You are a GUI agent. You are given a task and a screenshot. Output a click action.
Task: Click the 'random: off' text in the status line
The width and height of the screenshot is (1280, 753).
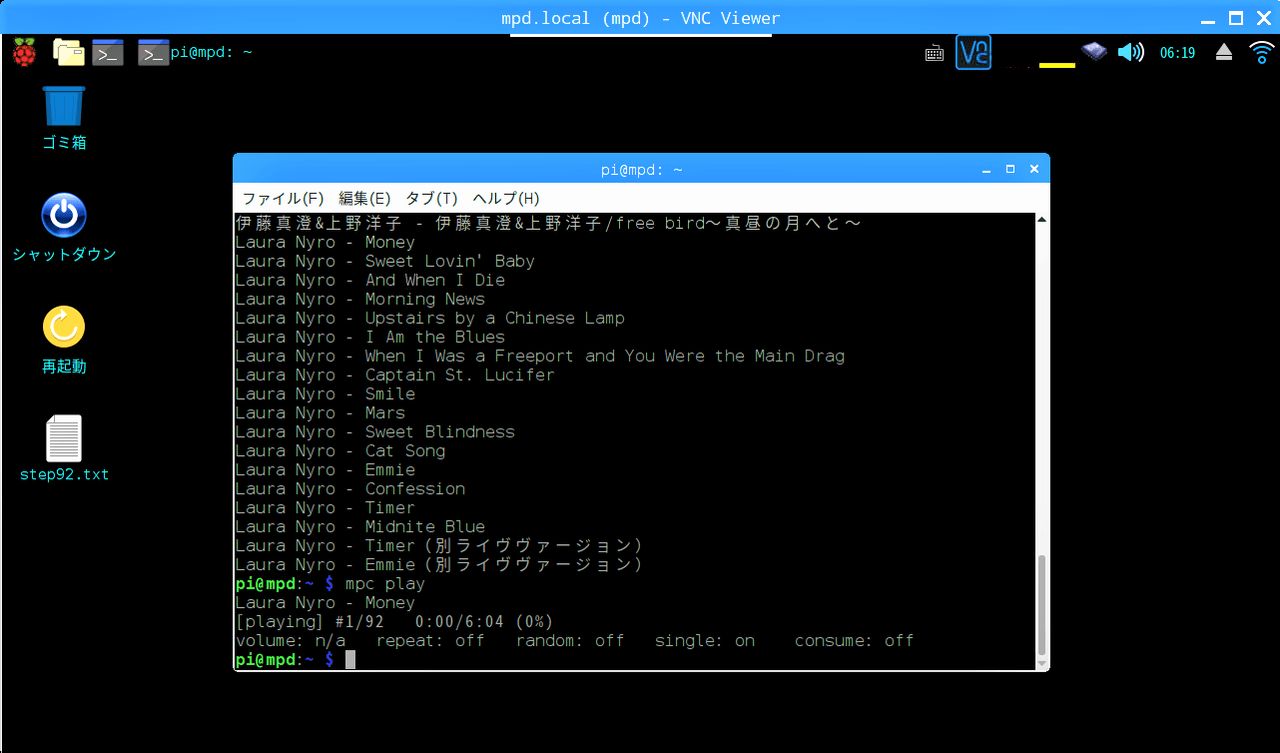click(570, 641)
